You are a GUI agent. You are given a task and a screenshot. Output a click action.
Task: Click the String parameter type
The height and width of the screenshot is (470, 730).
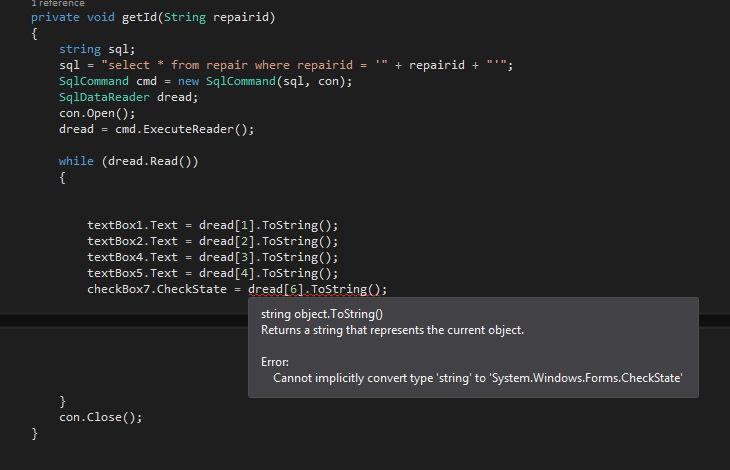coord(184,17)
